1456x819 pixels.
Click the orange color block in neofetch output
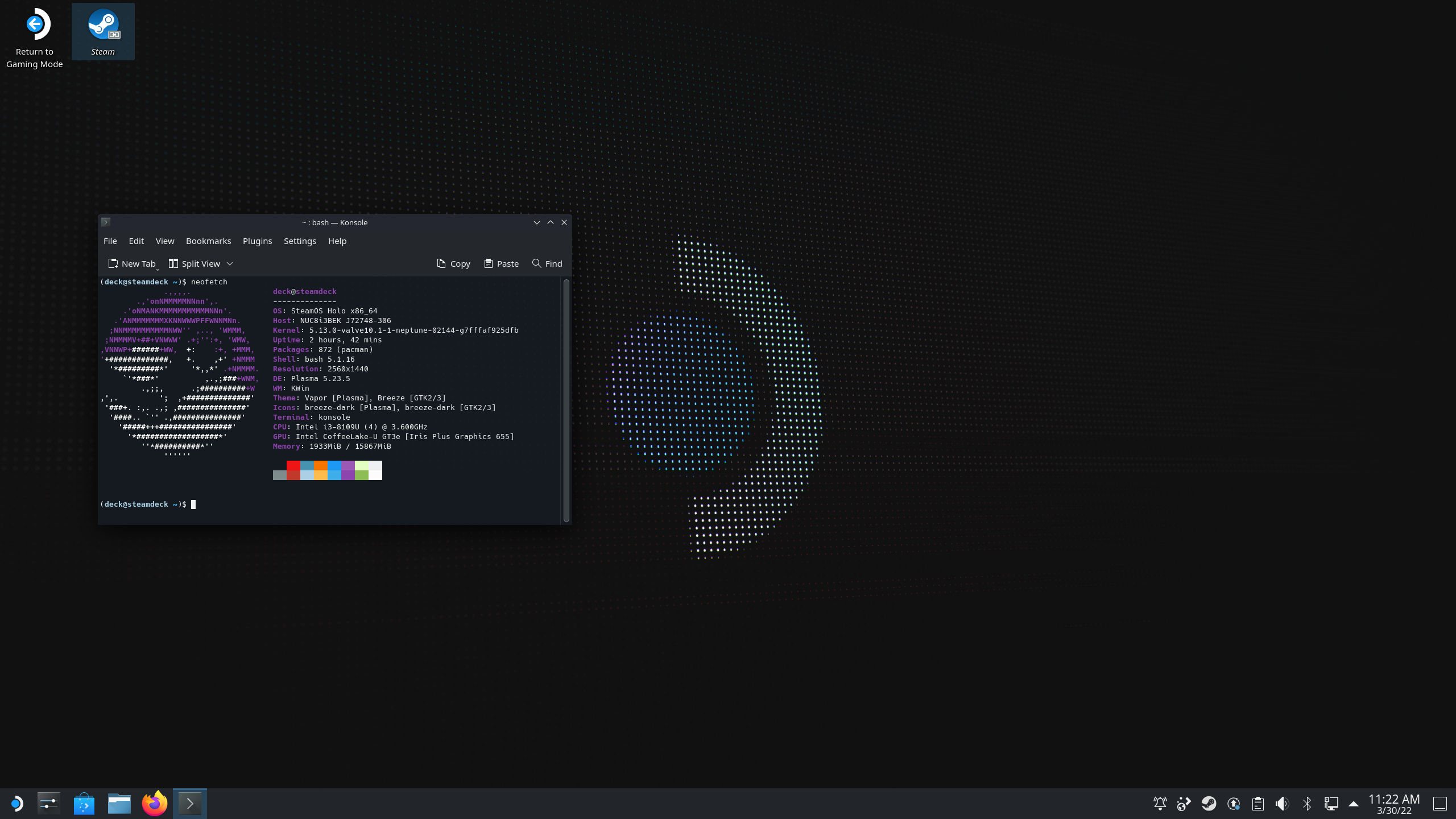point(321,466)
